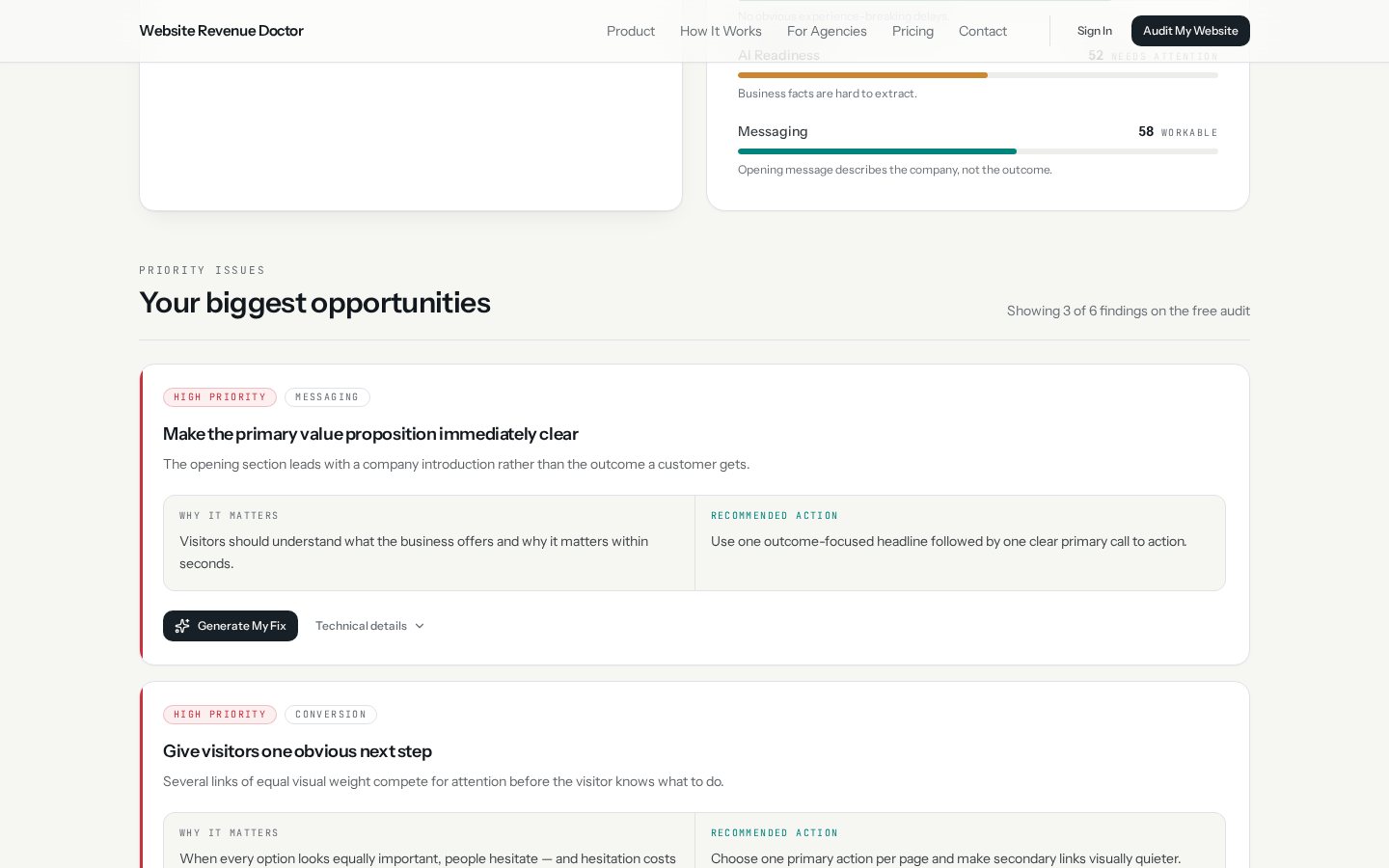Click the Audit My Website button
Image resolution: width=1389 pixels, height=868 pixels.
1190,31
